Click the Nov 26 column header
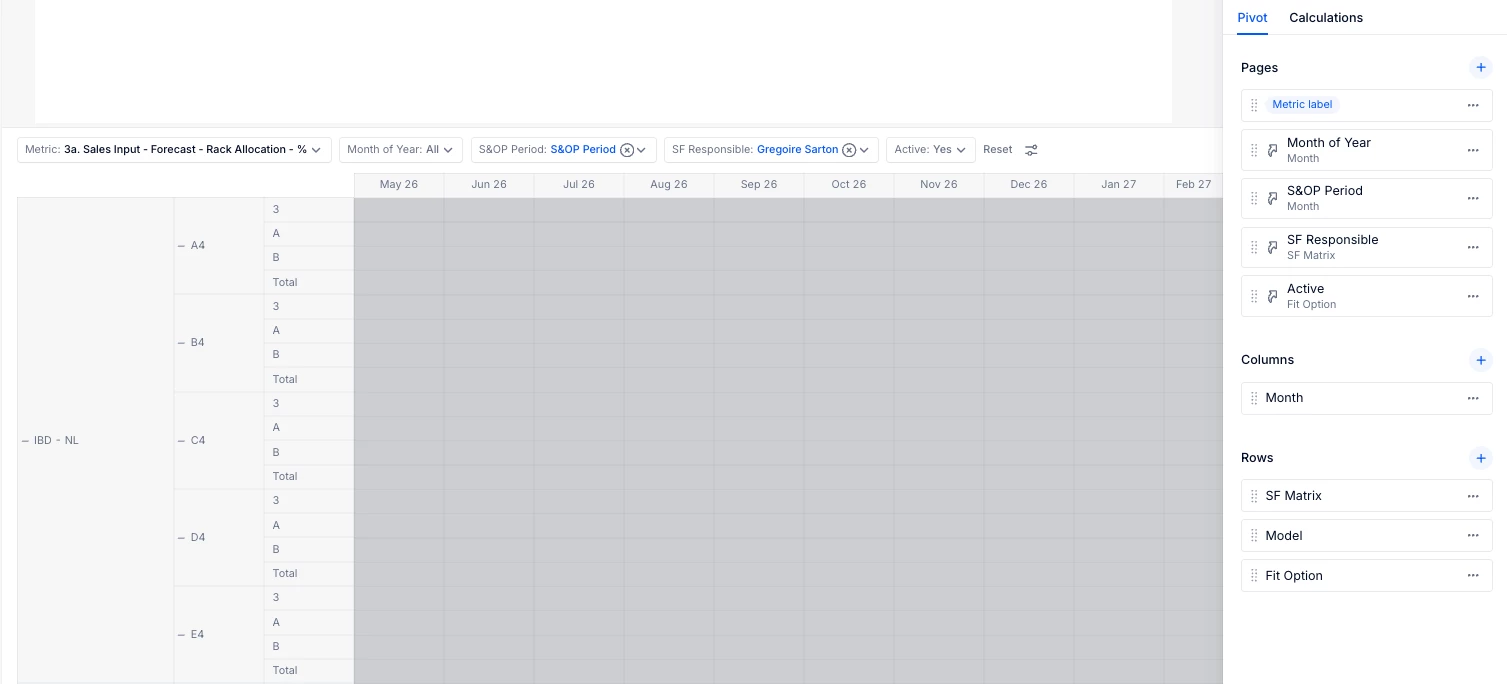The width and height of the screenshot is (1507, 684). click(x=939, y=185)
